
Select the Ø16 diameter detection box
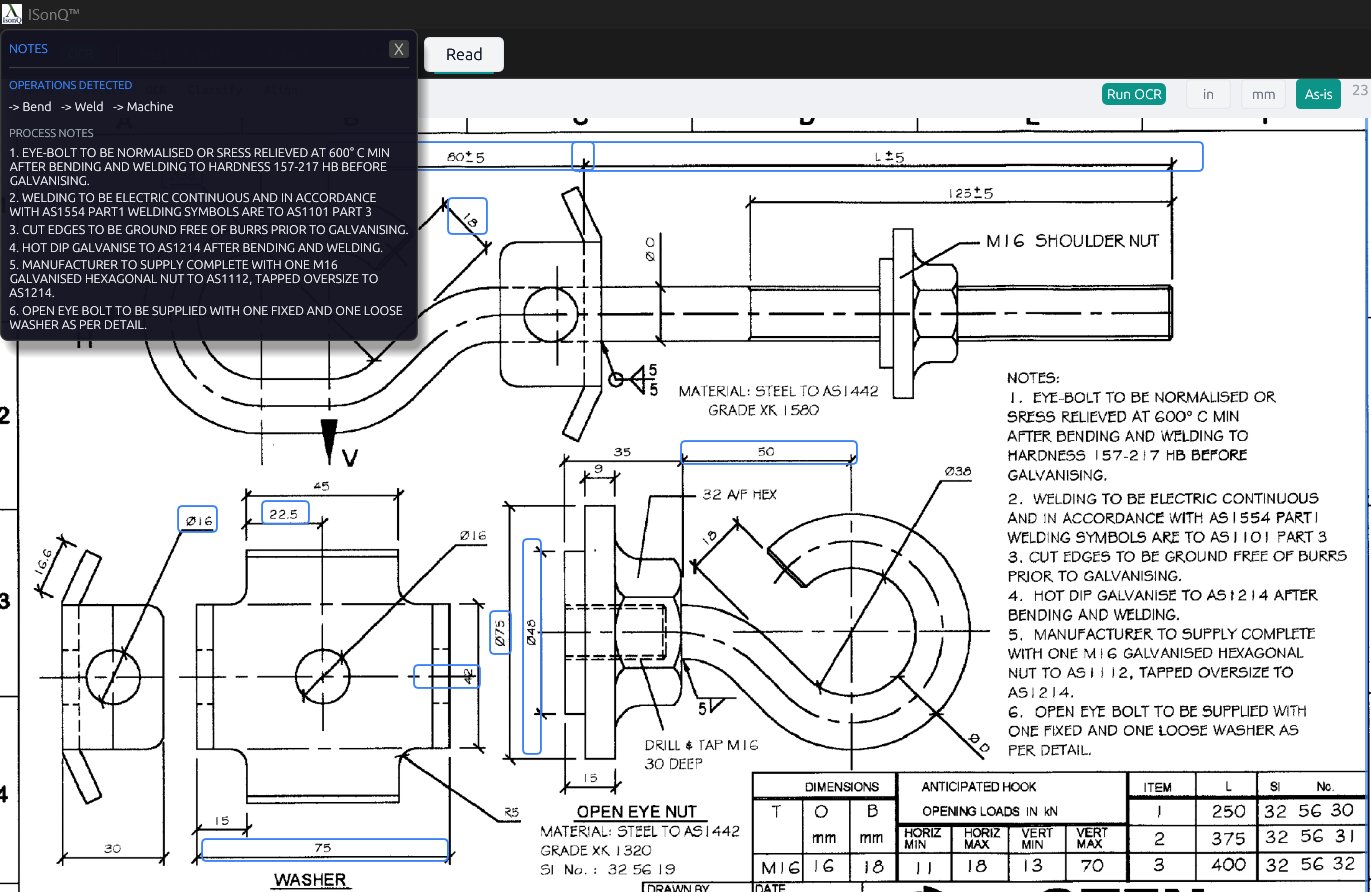coord(196,519)
